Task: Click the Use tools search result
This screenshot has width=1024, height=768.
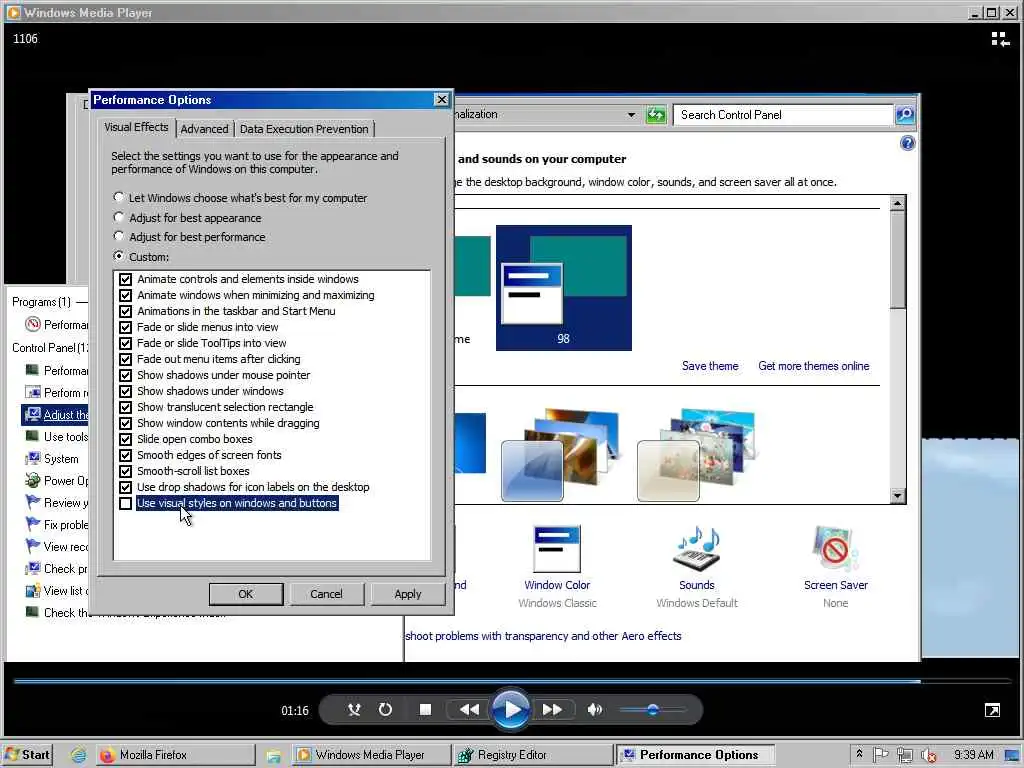Action: click(x=56, y=437)
